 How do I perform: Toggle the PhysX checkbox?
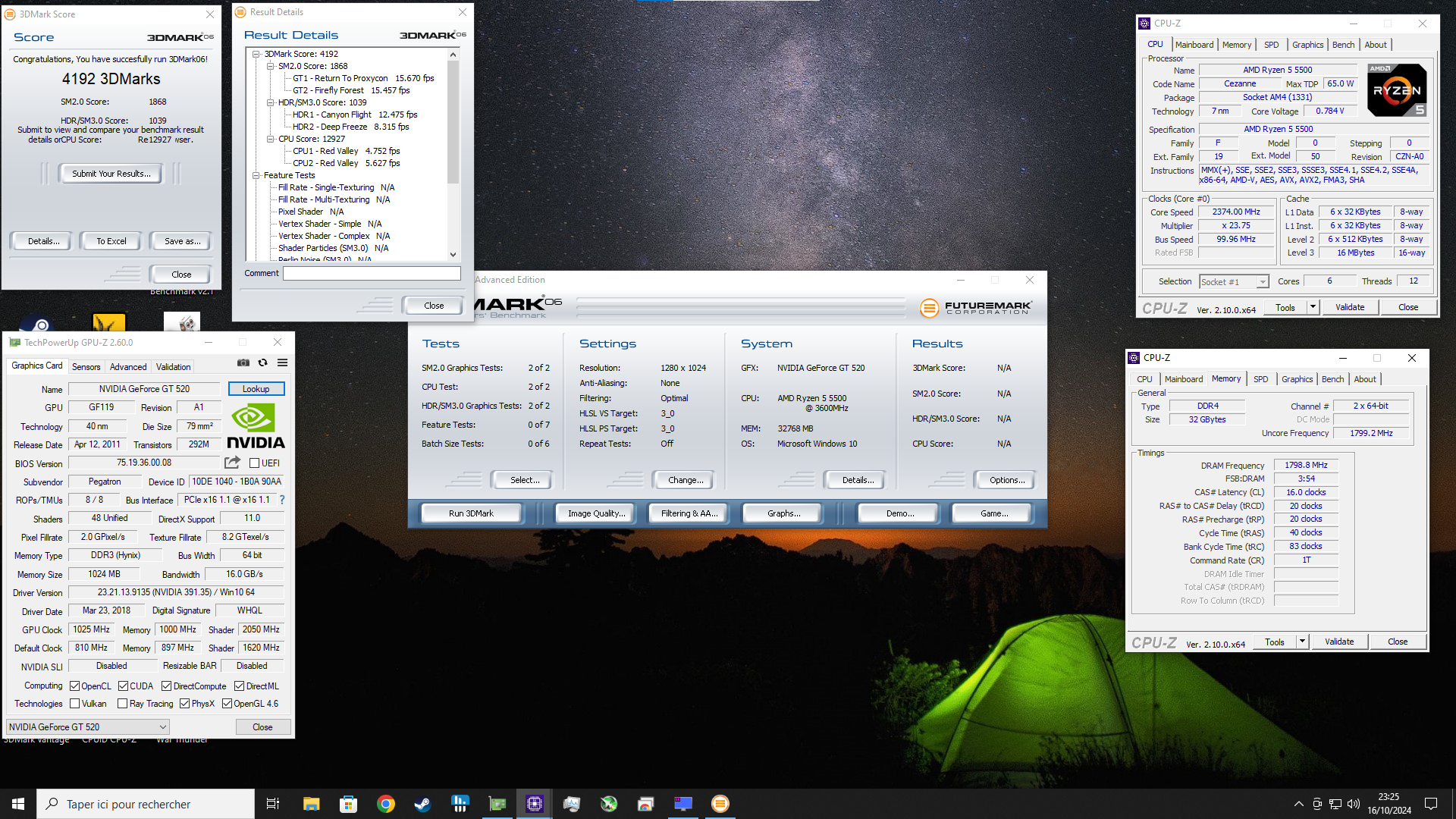tap(184, 704)
